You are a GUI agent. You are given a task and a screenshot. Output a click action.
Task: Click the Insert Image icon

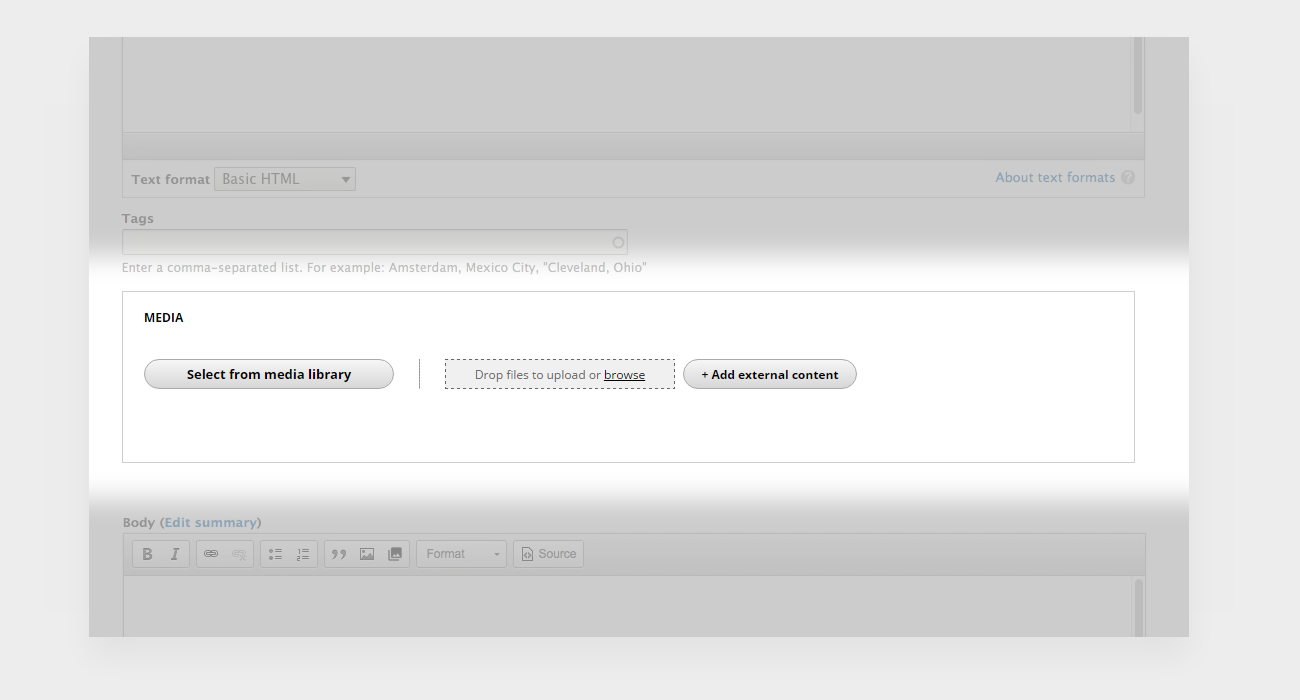[367, 553]
